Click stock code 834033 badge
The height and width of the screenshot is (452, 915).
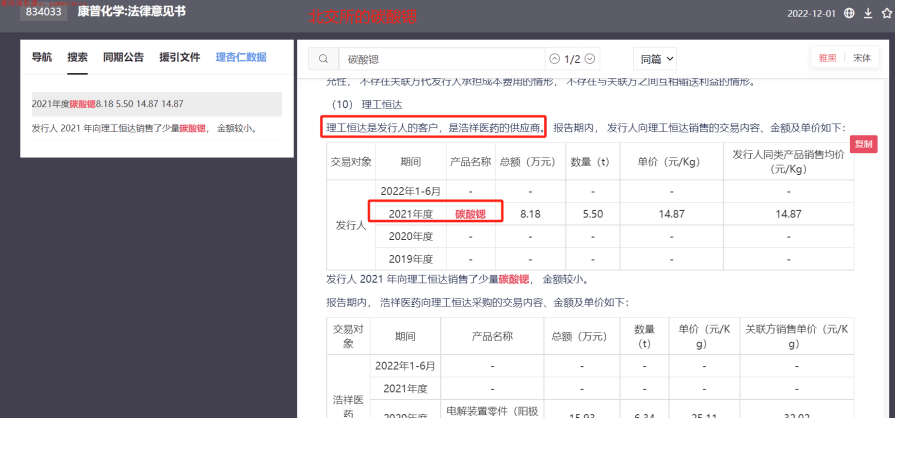tap(45, 13)
